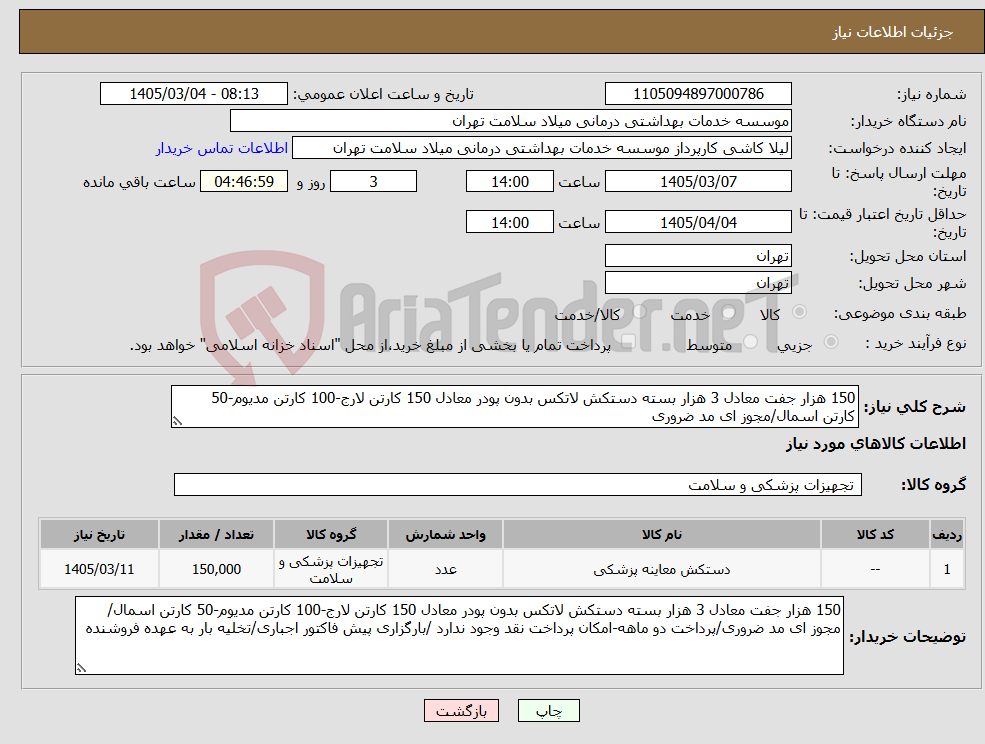
Task: Click the response deadline date 1405/03/07
Action: [698, 182]
